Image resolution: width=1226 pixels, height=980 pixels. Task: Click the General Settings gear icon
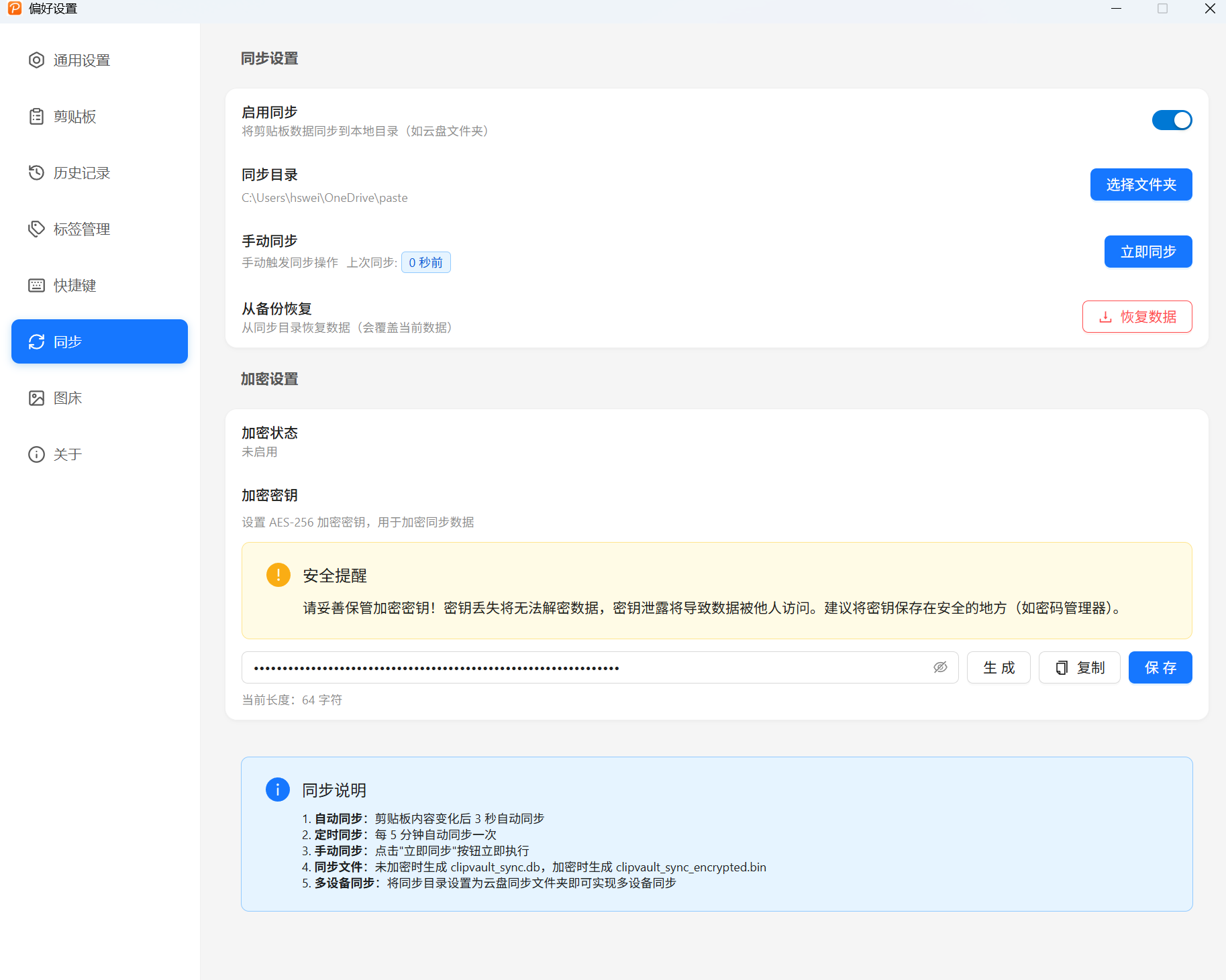coord(36,60)
